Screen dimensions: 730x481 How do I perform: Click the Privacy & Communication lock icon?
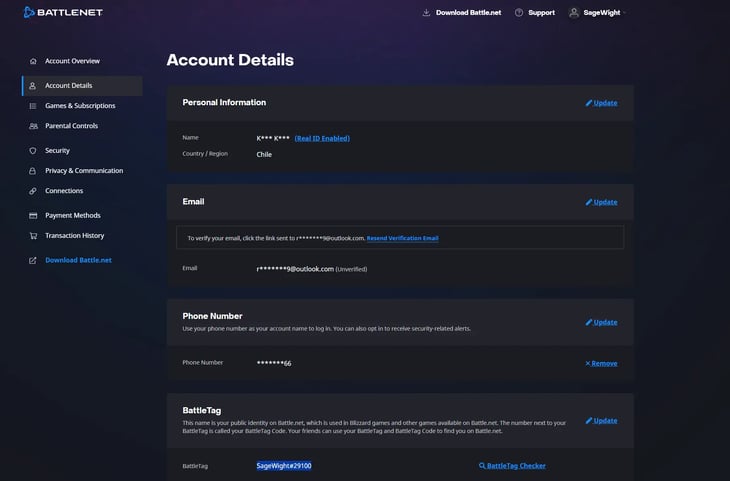pyautogui.click(x=33, y=171)
